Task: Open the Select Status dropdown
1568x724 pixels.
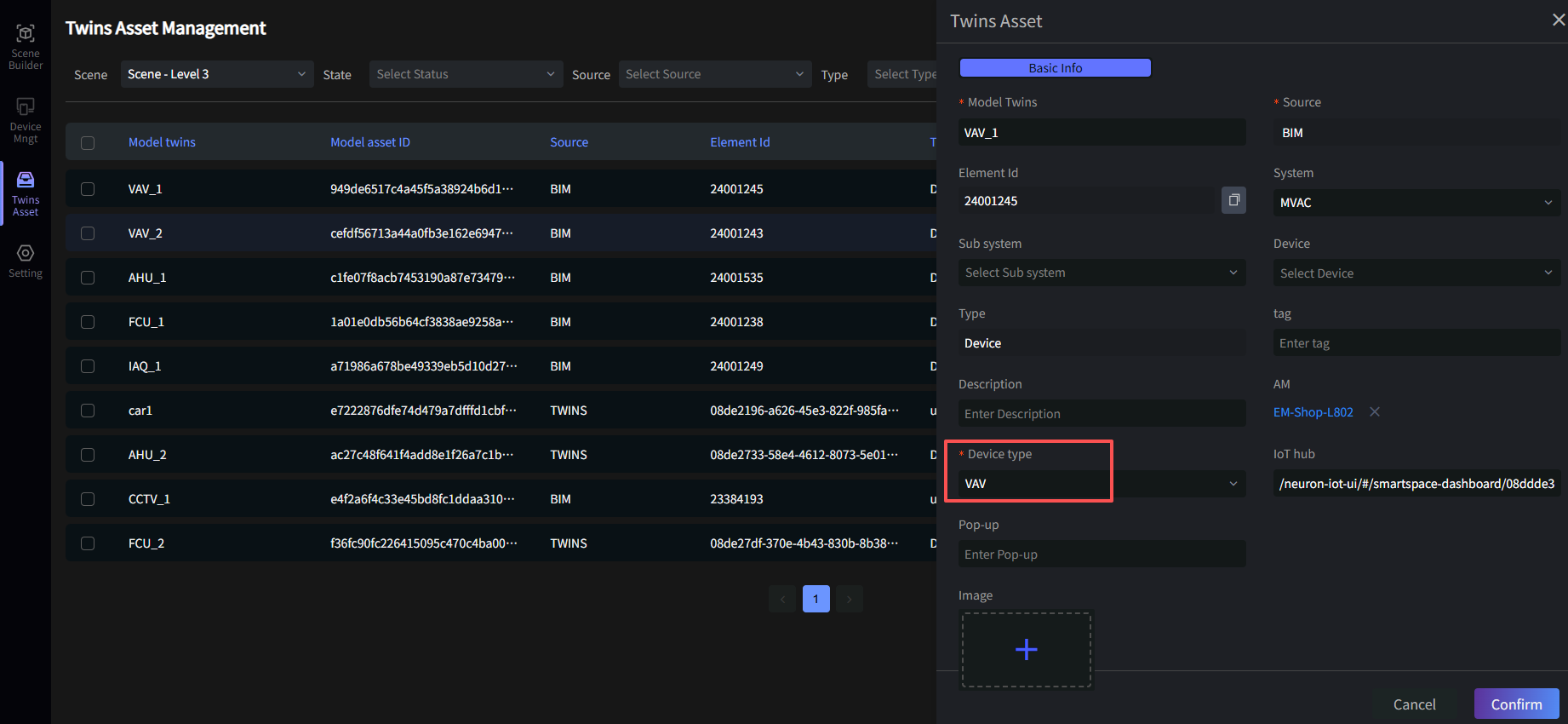Action: (466, 74)
